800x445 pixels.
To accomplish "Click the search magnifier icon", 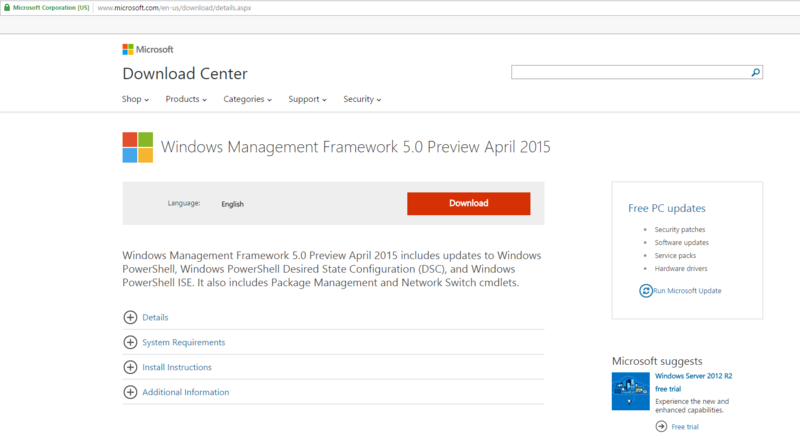I will (x=756, y=72).
